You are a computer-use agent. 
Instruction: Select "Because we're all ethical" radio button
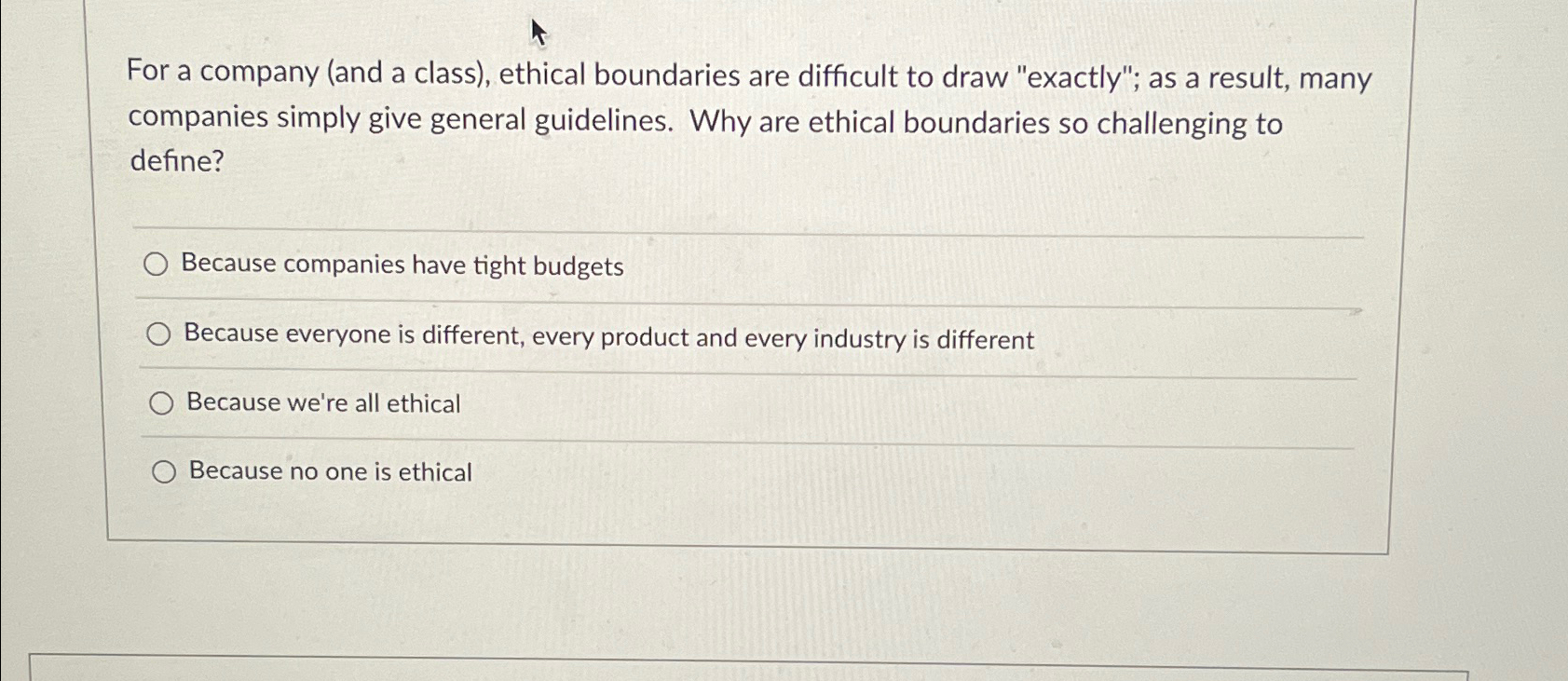tap(164, 402)
